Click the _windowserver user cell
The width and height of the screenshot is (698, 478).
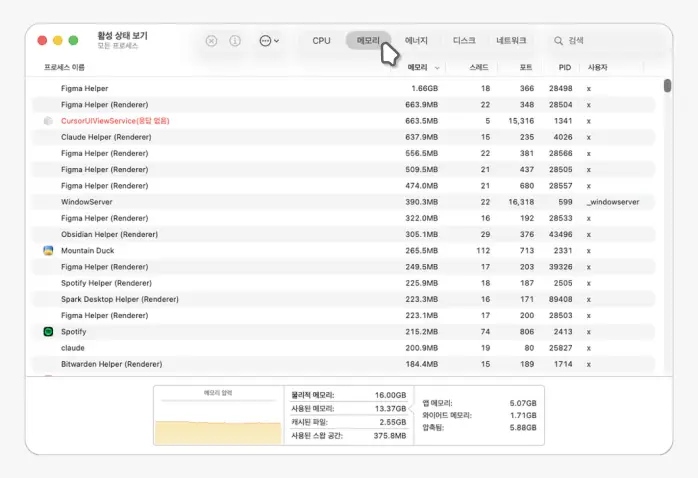[x=613, y=202]
